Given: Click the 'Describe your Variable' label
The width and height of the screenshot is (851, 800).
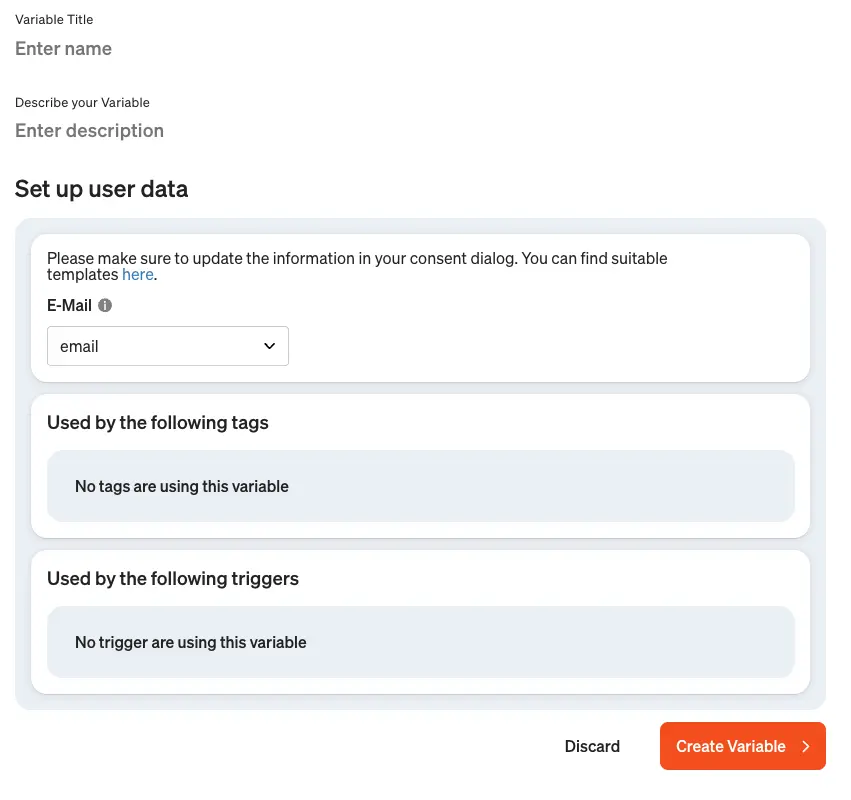Looking at the screenshot, I should [82, 102].
